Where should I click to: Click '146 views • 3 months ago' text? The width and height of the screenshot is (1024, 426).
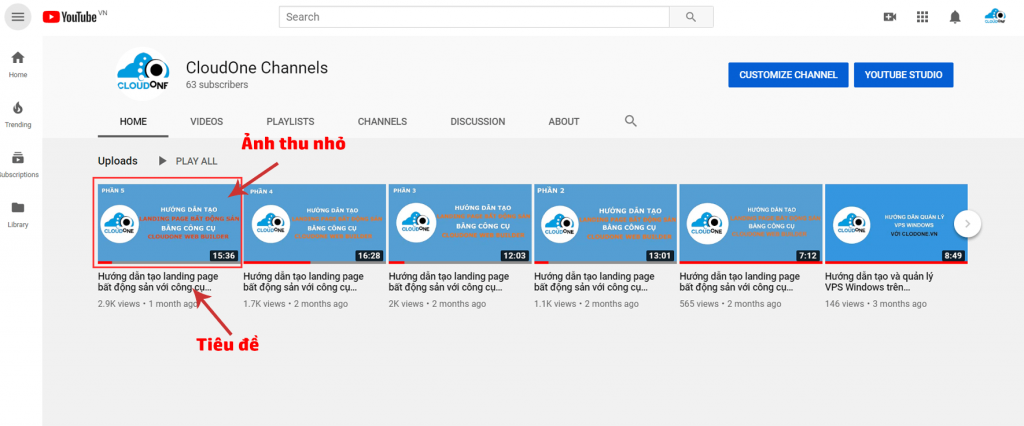click(x=876, y=304)
